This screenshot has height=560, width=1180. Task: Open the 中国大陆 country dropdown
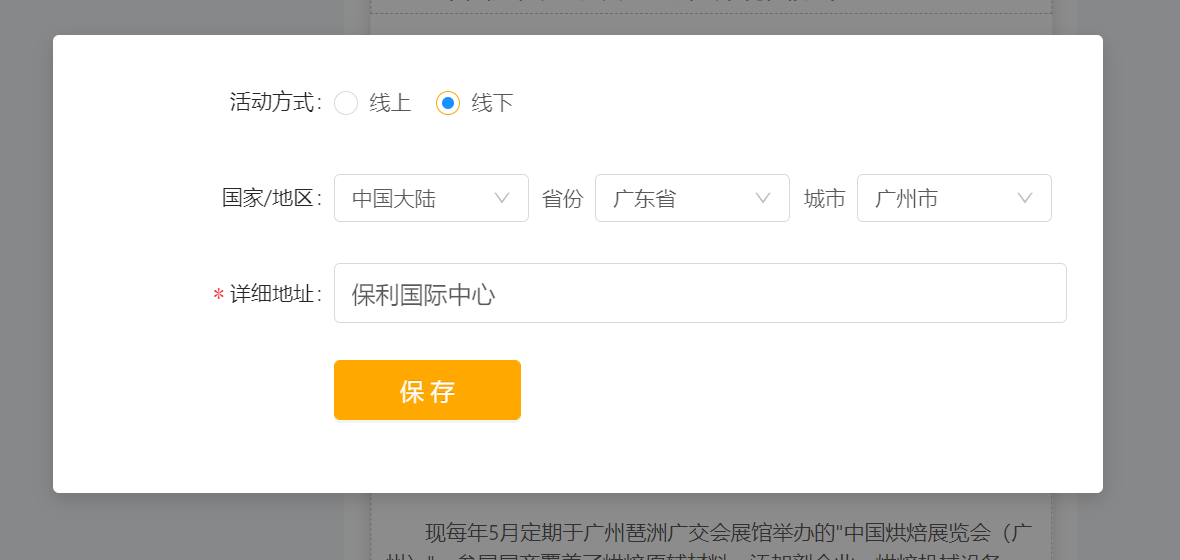[x=431, y=198]
